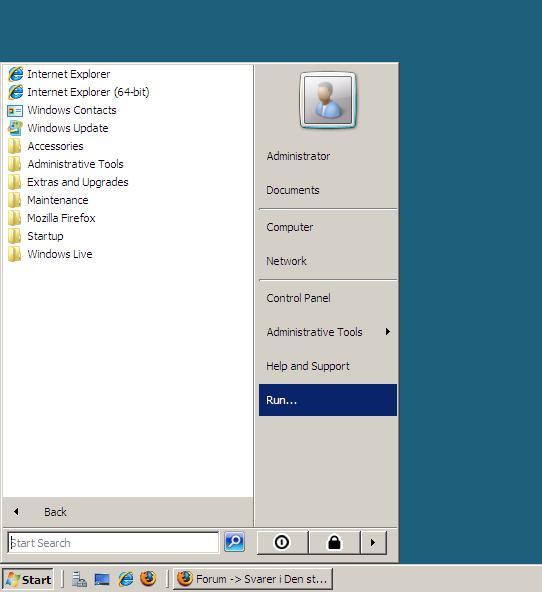Click the Administrator user picture
Viewport: 542px width, 592px height.
(x=328, y=100)
